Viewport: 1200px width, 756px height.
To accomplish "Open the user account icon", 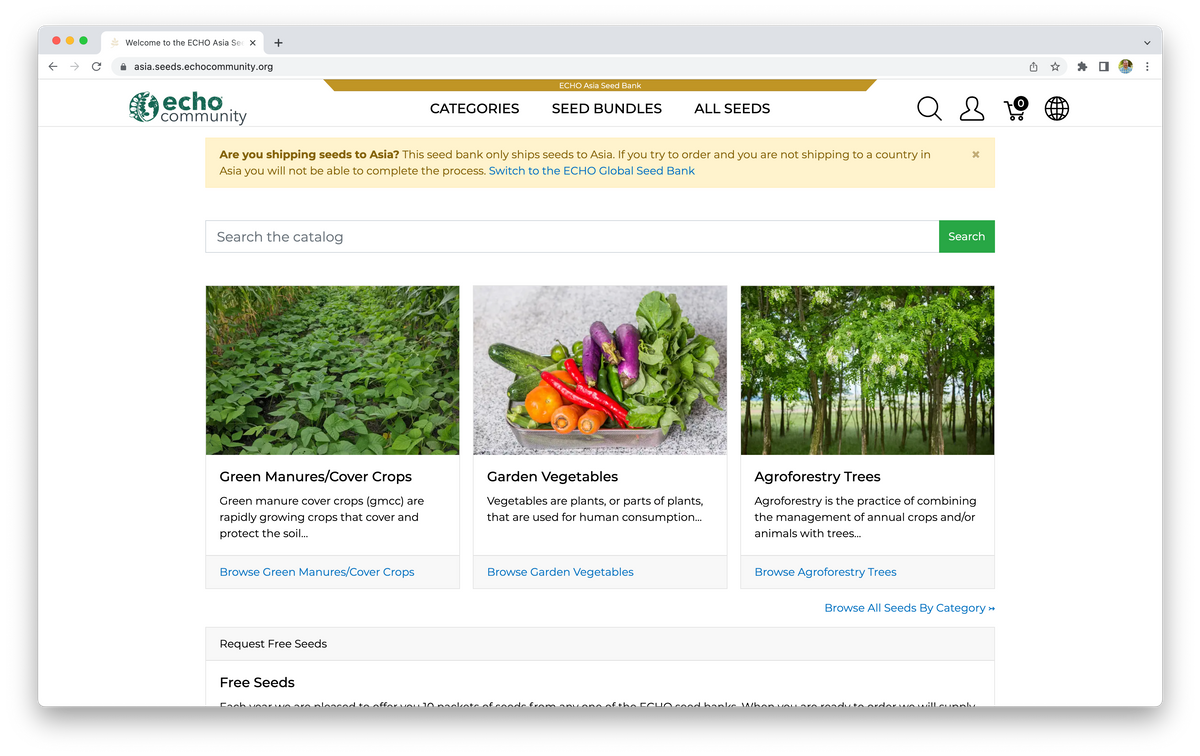I will [972, 109].
